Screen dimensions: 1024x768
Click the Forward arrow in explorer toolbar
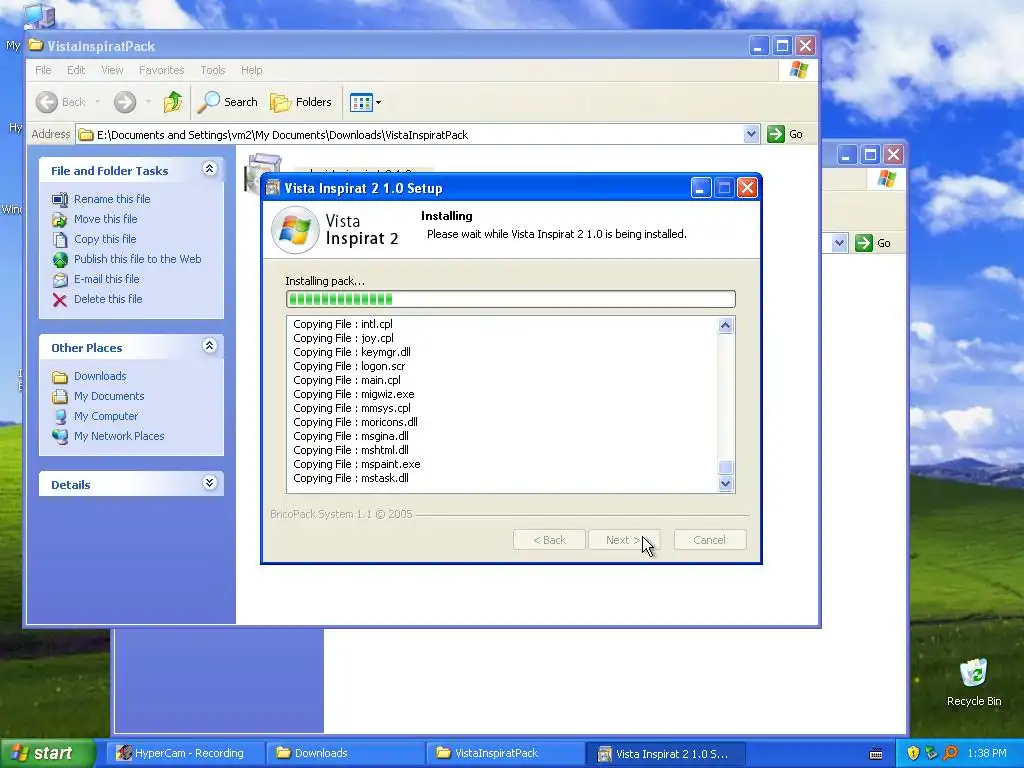click(125, 102)
